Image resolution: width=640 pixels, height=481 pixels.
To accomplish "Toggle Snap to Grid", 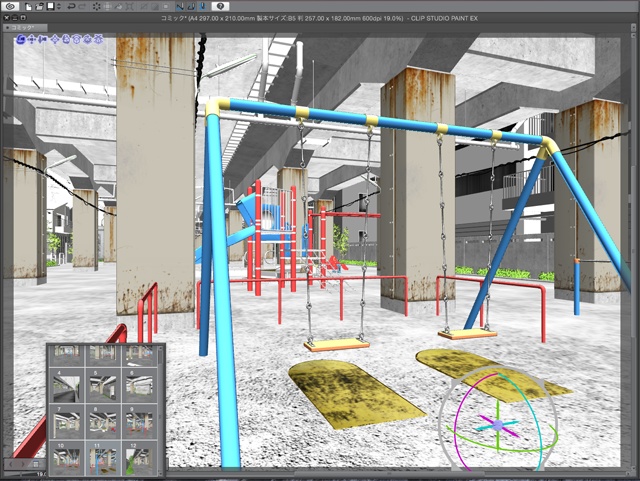I will (x=203, y=7).
